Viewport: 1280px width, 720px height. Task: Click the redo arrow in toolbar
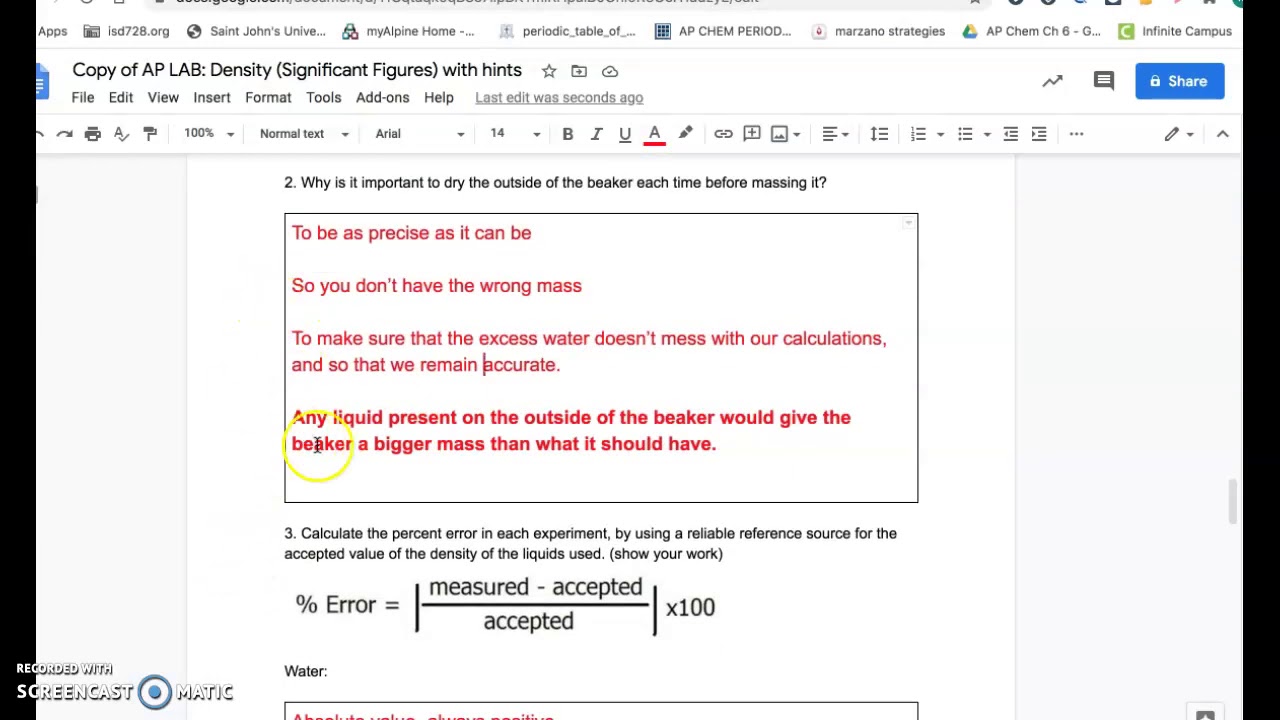click(64, 134)
